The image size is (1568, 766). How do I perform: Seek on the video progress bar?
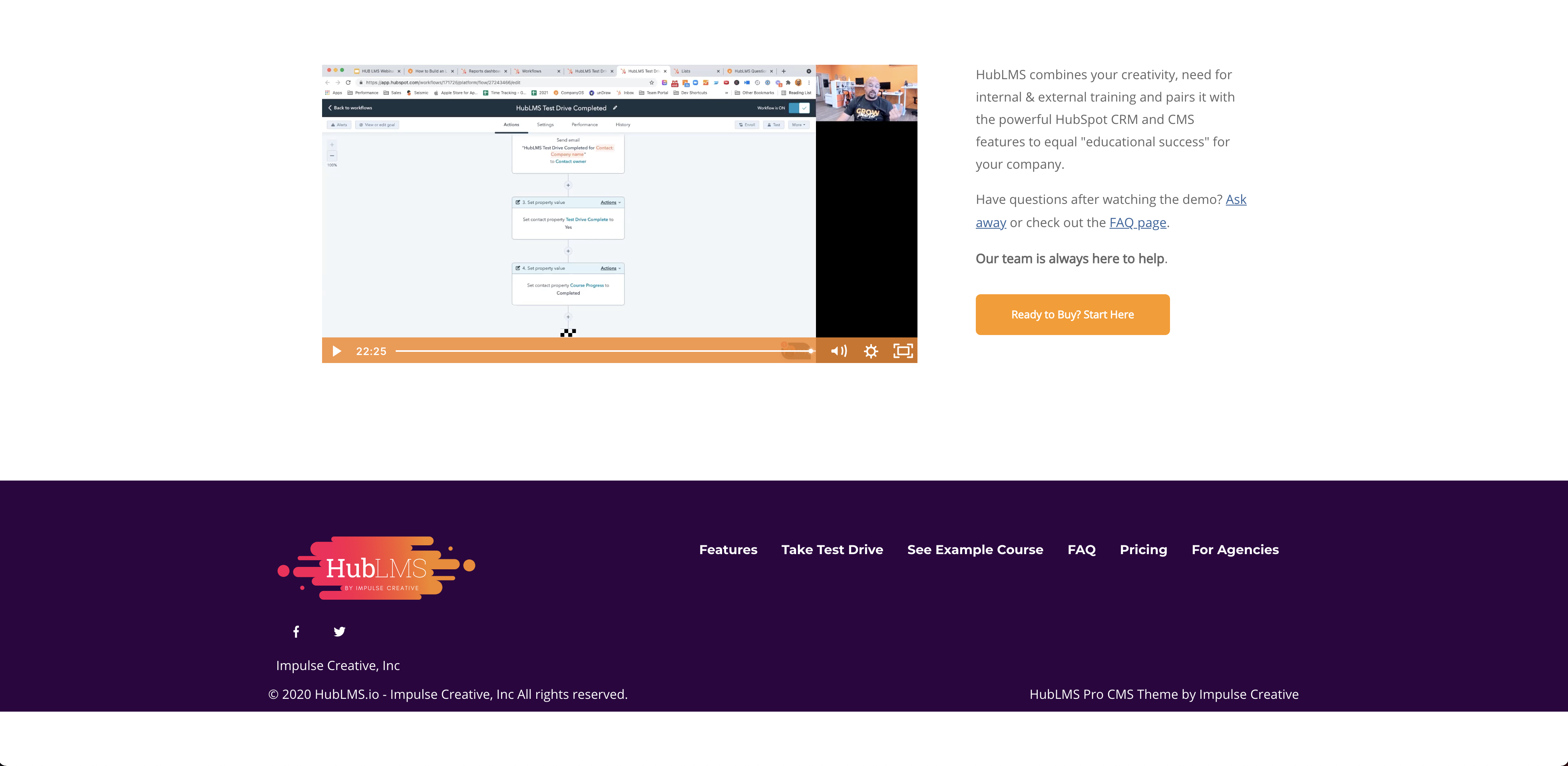coord(603,351)
